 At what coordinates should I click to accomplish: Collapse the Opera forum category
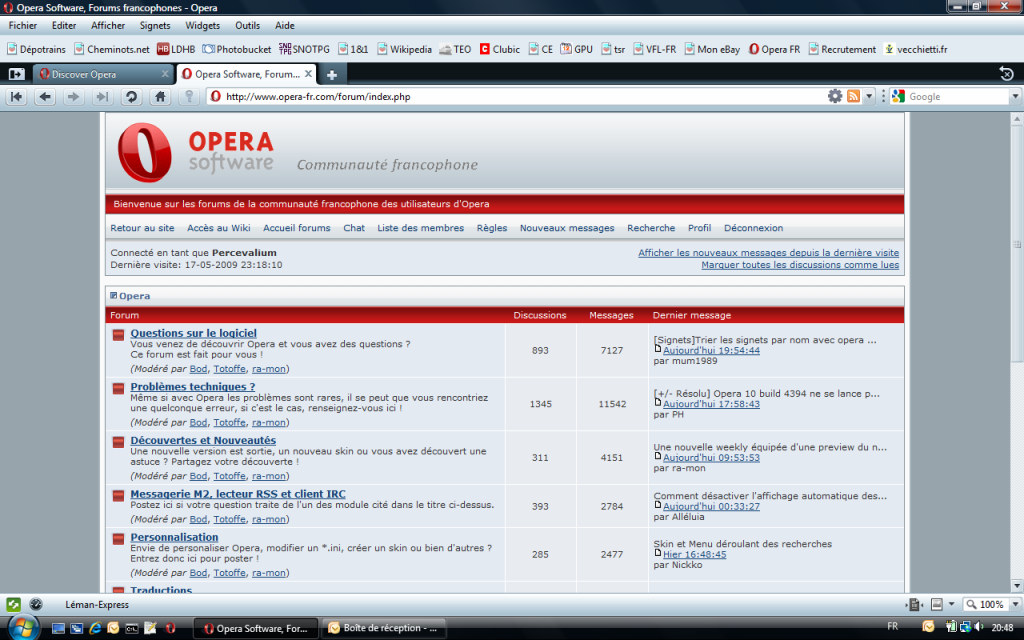pos(114,296)
